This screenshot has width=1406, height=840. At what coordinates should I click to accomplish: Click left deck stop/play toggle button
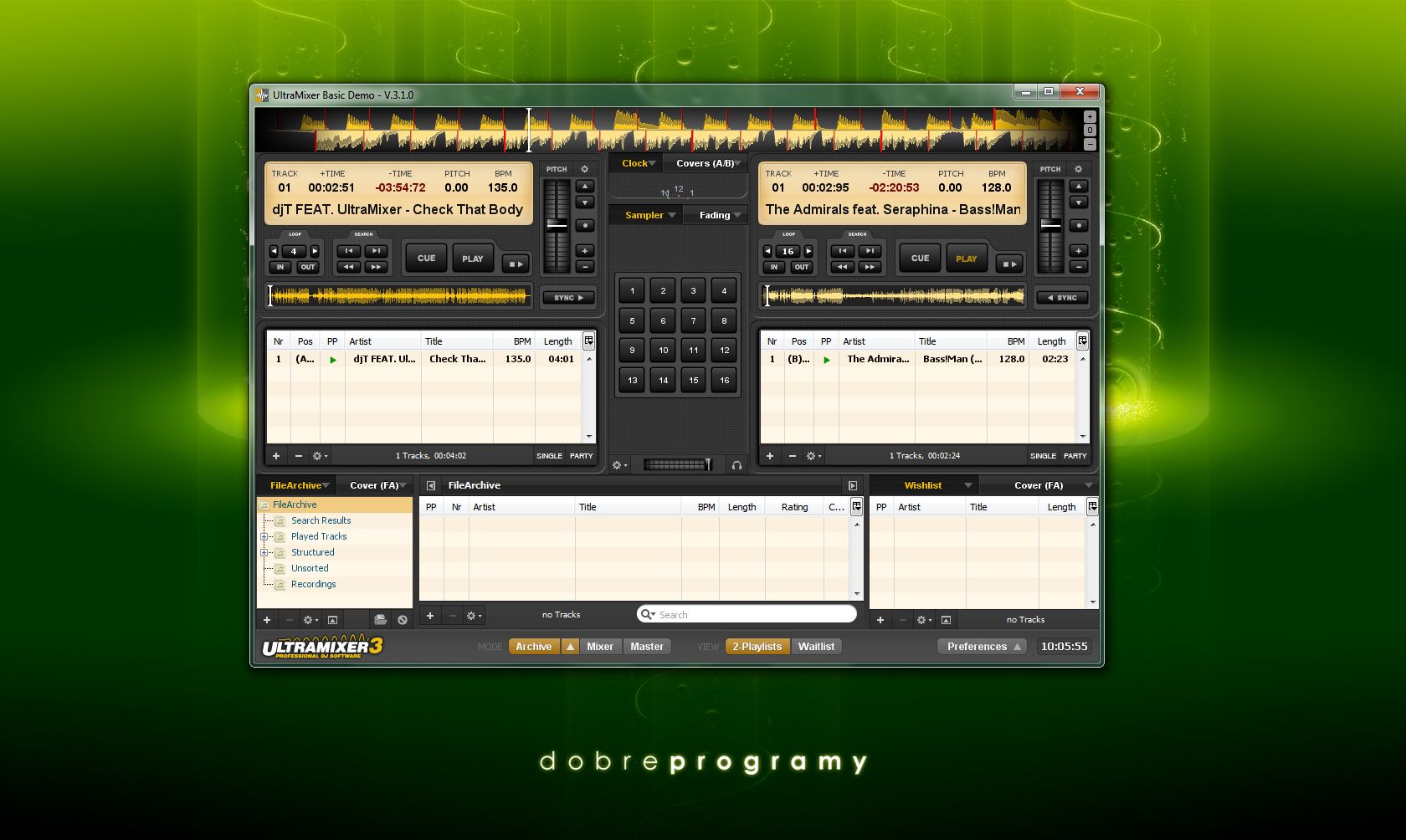(516, 264)
